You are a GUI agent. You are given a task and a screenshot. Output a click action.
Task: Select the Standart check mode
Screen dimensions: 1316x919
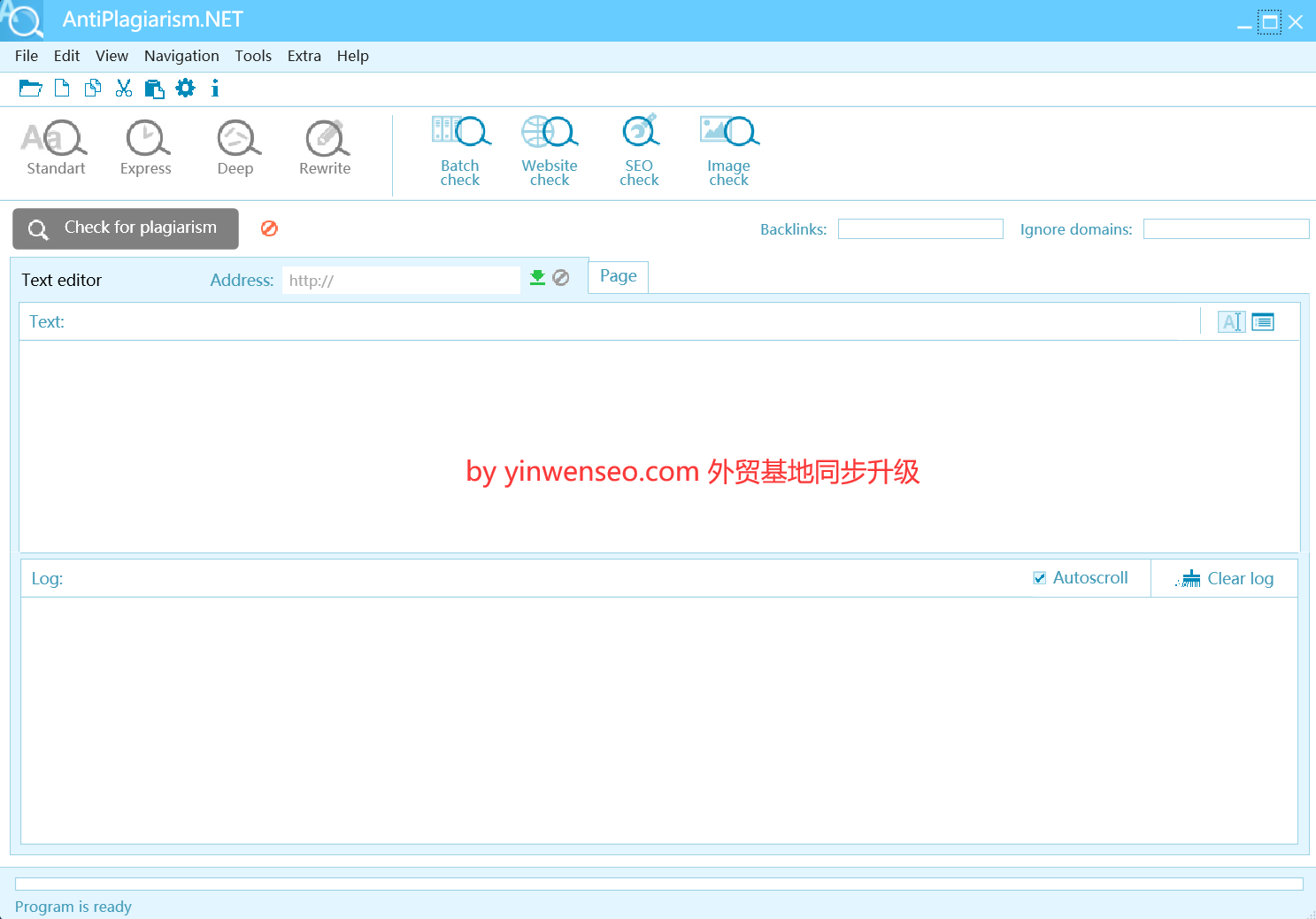(55, 148)
